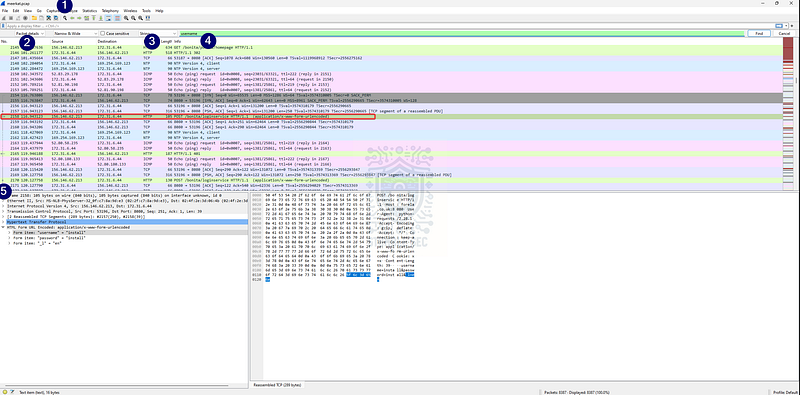Expand the Ethernet II tree row

3,201
